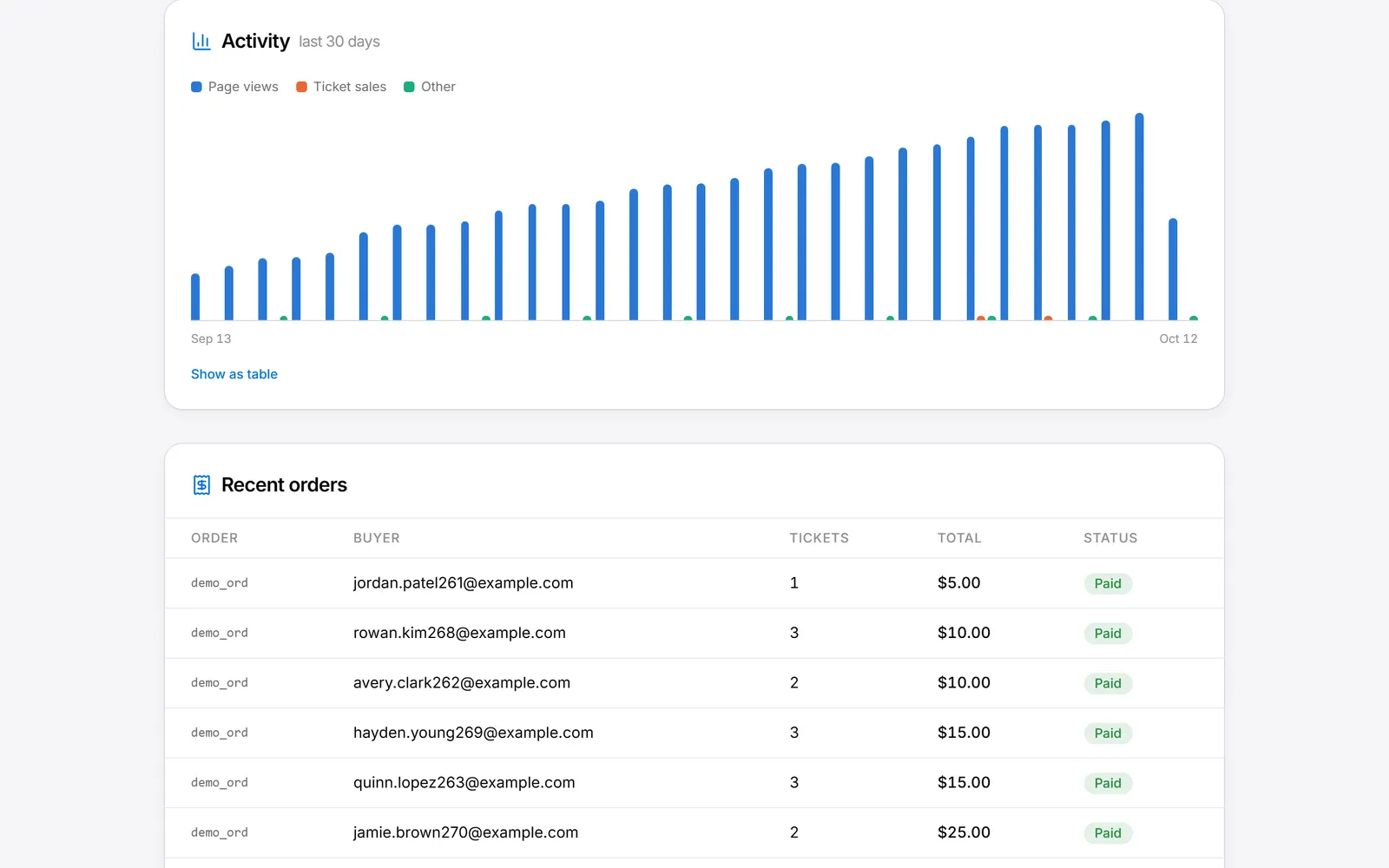1389x868 pixels.
Task: Click the Page views legend label
Action: point(243,87)
